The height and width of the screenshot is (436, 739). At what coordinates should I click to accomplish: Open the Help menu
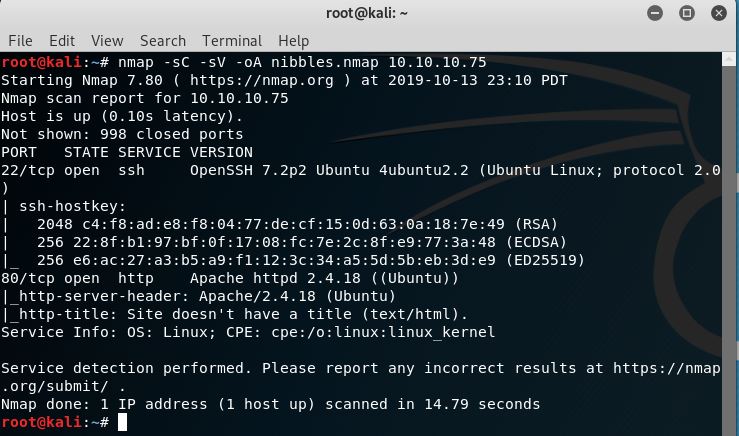click(293, 41)
